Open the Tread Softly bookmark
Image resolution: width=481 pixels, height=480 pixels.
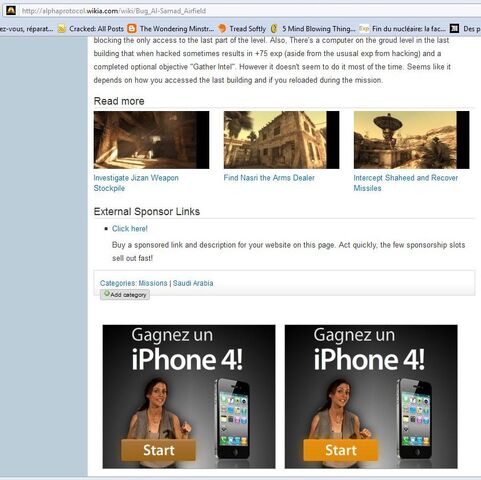[x=248, y=29]
